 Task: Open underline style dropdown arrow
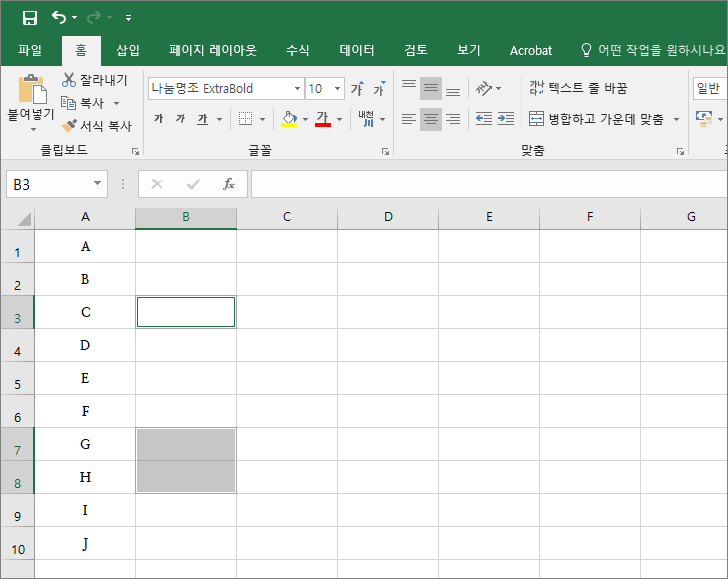[x=220, y=119]
